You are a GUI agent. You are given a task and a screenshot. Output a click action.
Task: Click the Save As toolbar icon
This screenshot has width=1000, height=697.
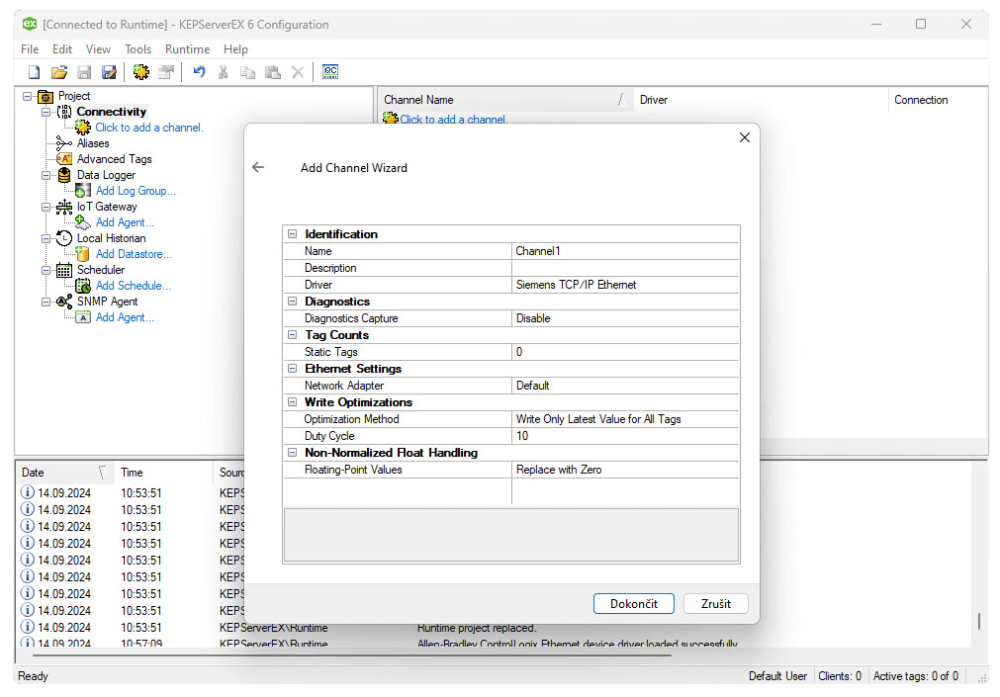109,72
